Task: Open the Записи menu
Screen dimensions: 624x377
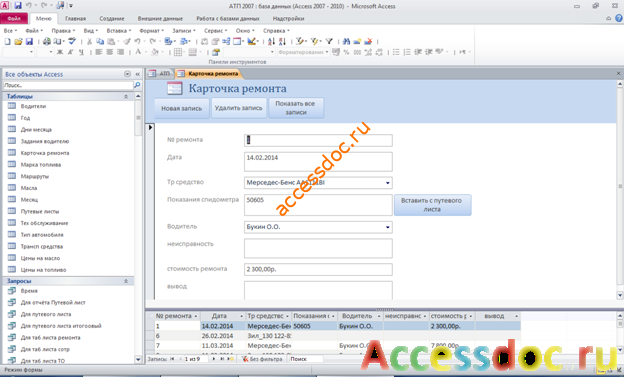Action: pos(183,31)
